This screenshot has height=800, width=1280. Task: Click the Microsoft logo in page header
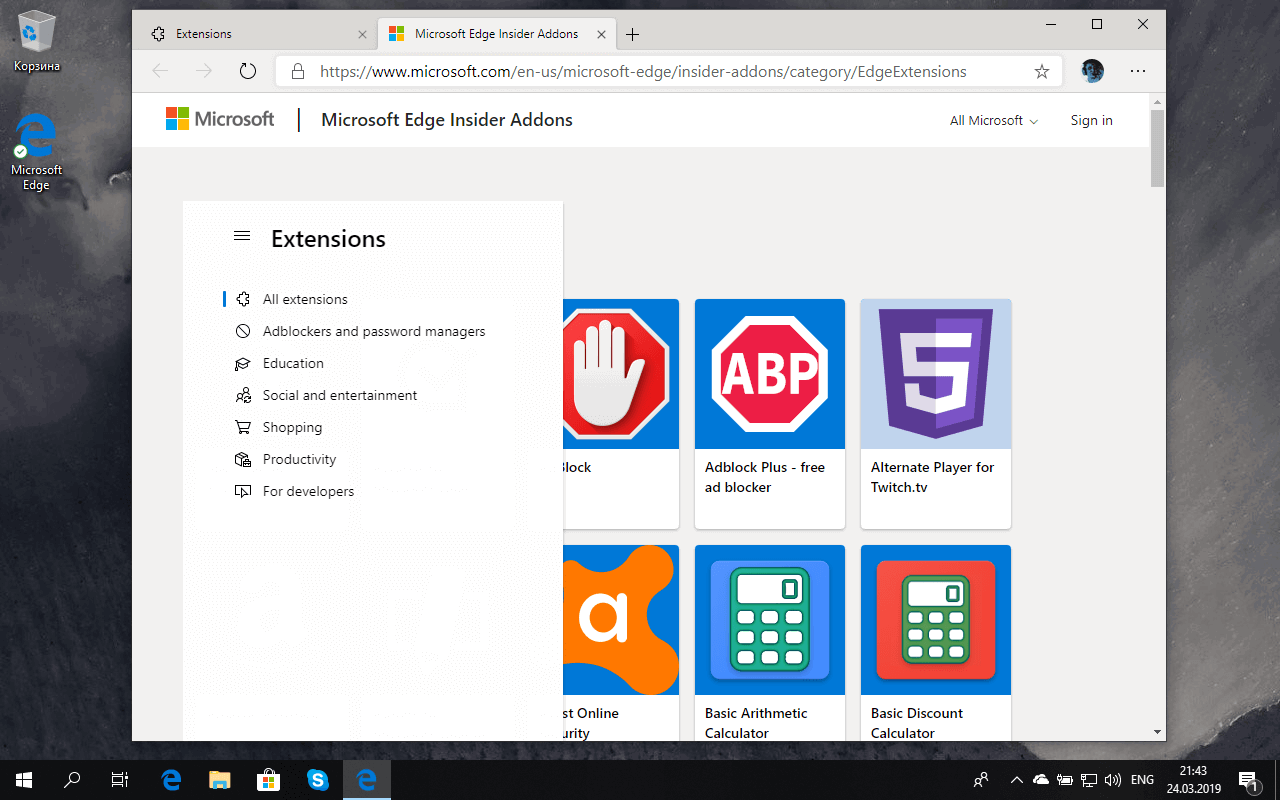(220, 120)
